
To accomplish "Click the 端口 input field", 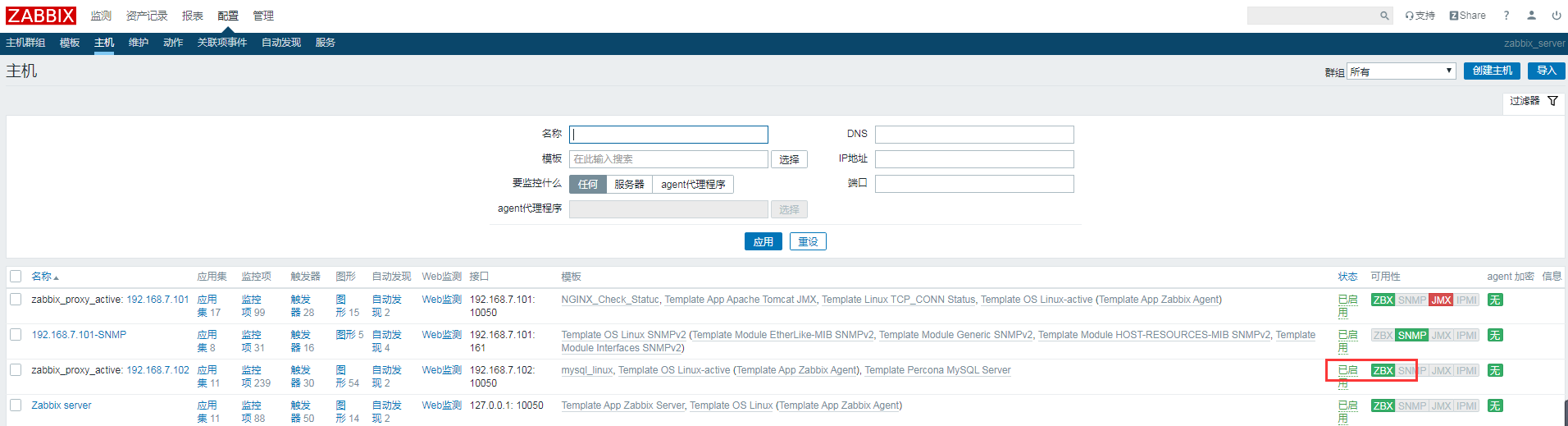I will click(x=974, y=184).
